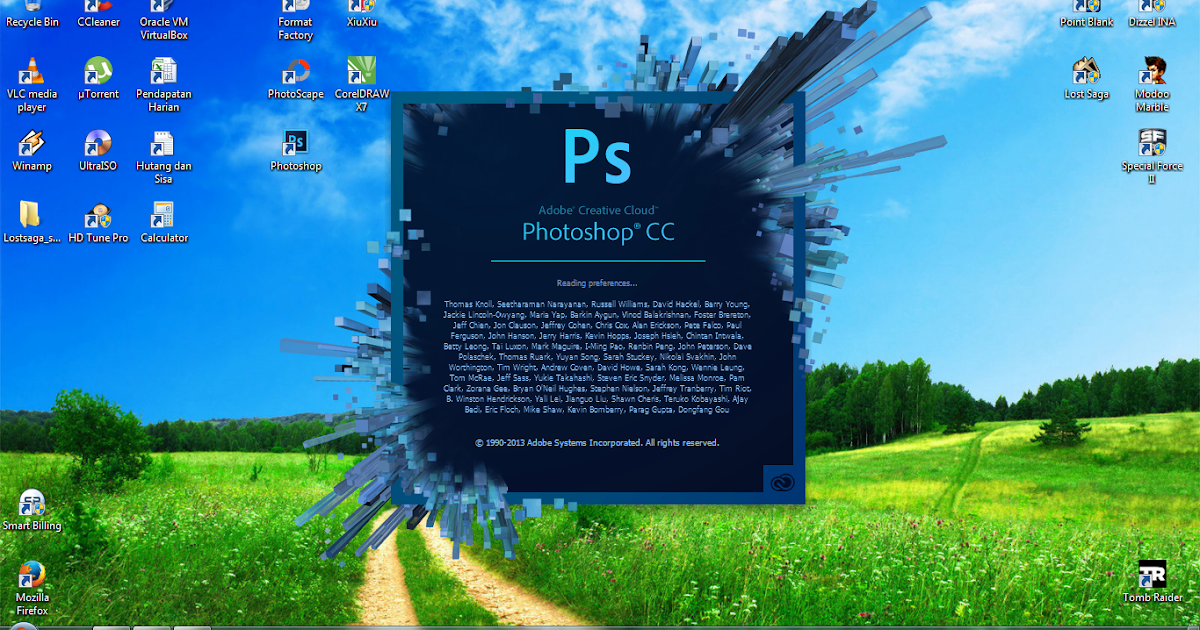This screenshot has width=1200, height=630.
Task: Launch Mozilla Firefox from the desktop
Action: click(32, 588)
